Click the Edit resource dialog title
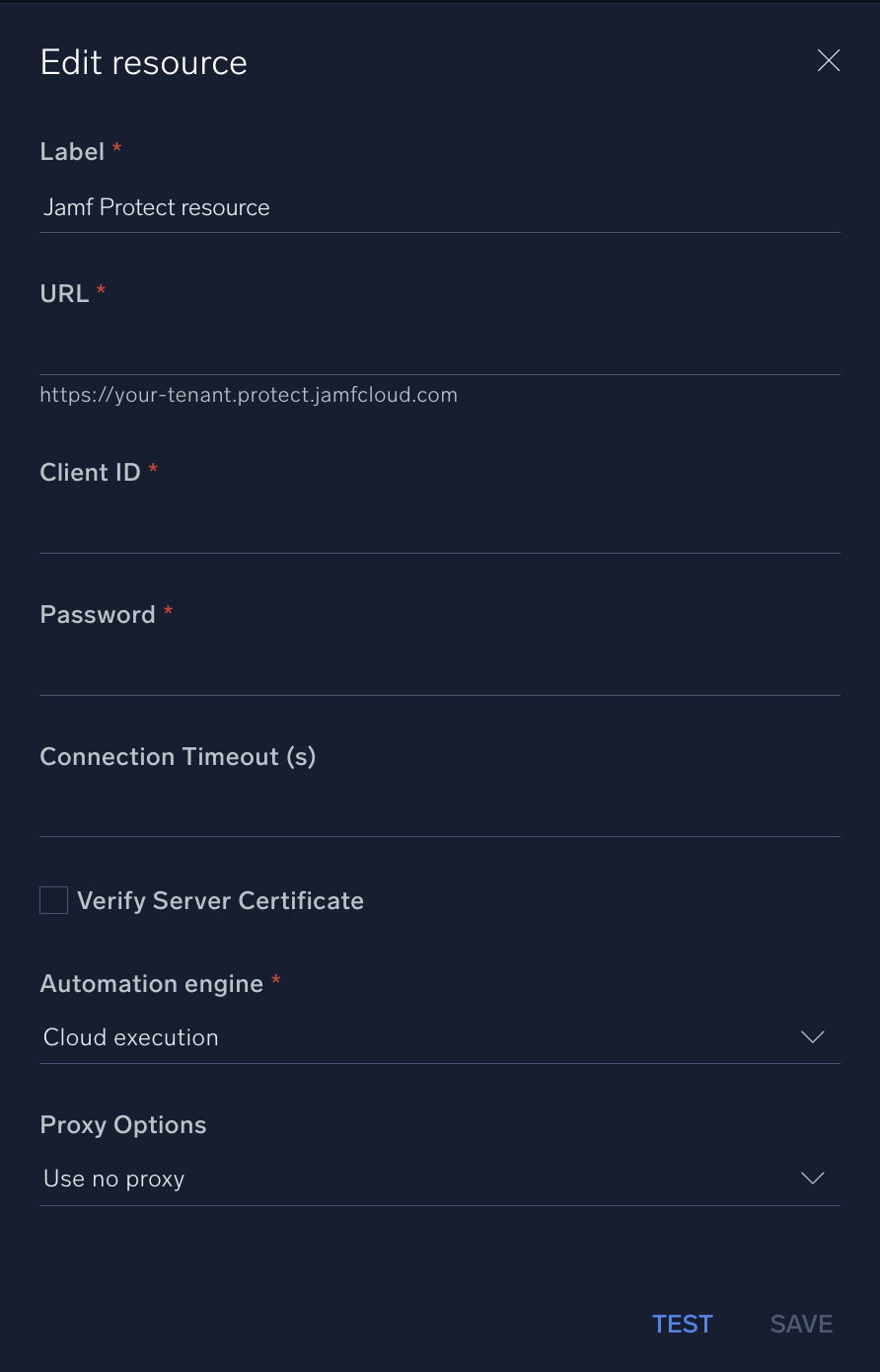Image resolution: width=880 pixels, height=1372 pixels. 143,61
